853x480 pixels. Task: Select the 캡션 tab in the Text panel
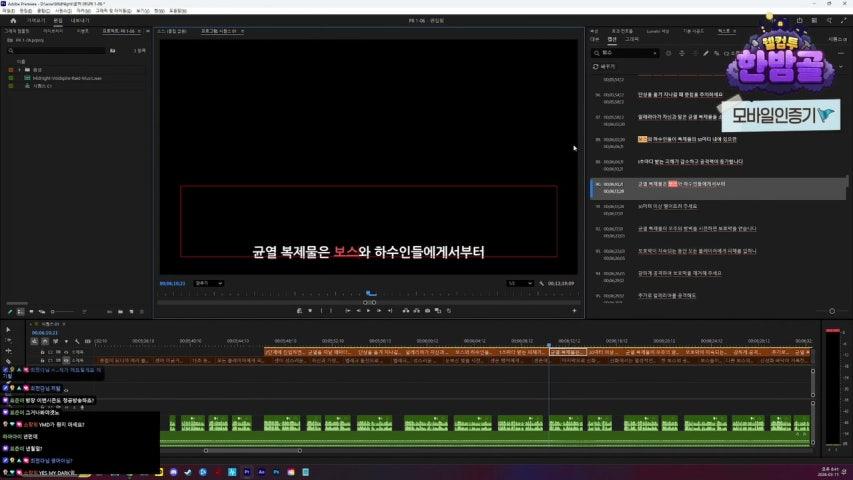point(612,39)
